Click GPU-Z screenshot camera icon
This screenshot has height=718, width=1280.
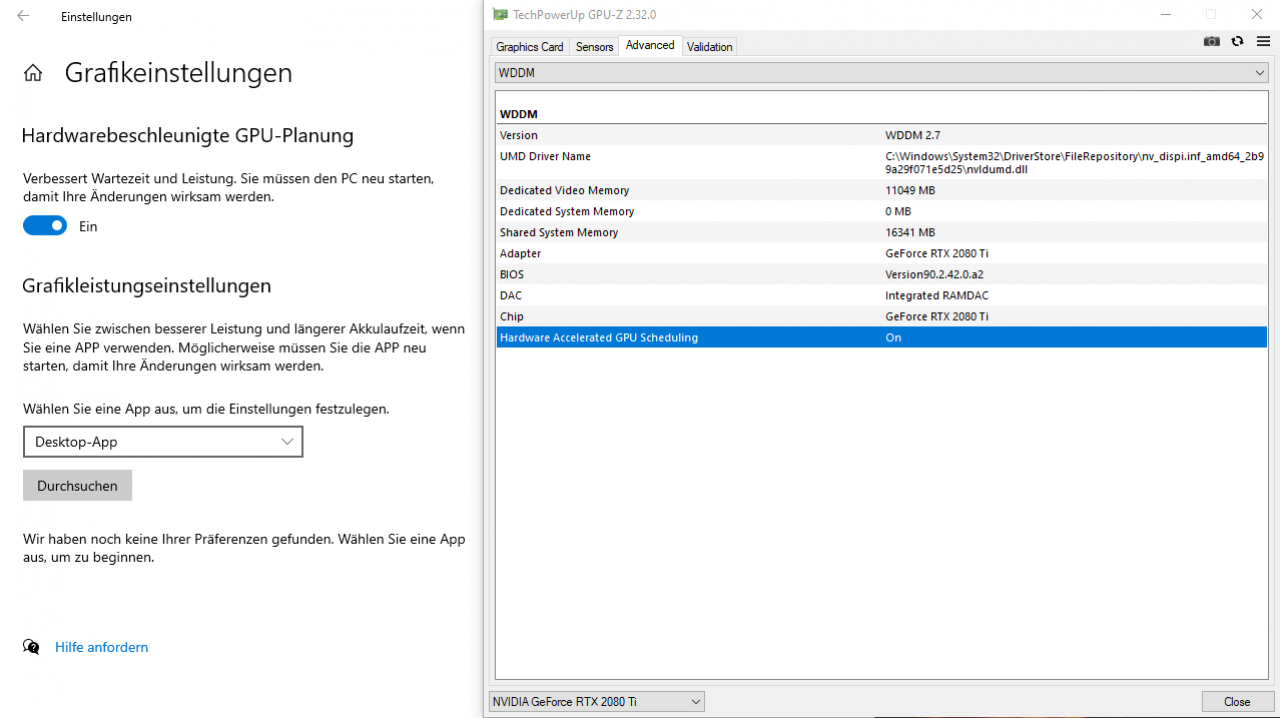[x=1211, y=41]
